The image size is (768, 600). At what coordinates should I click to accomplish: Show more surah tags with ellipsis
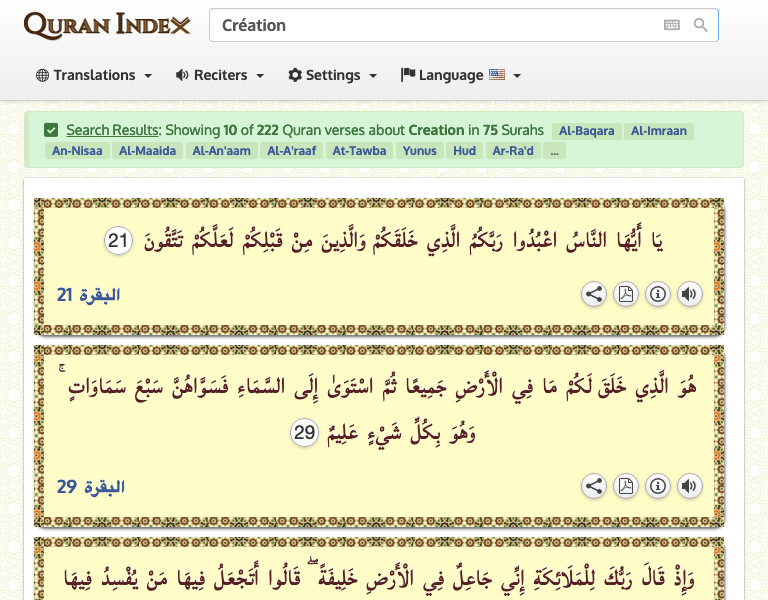(554, 151)
